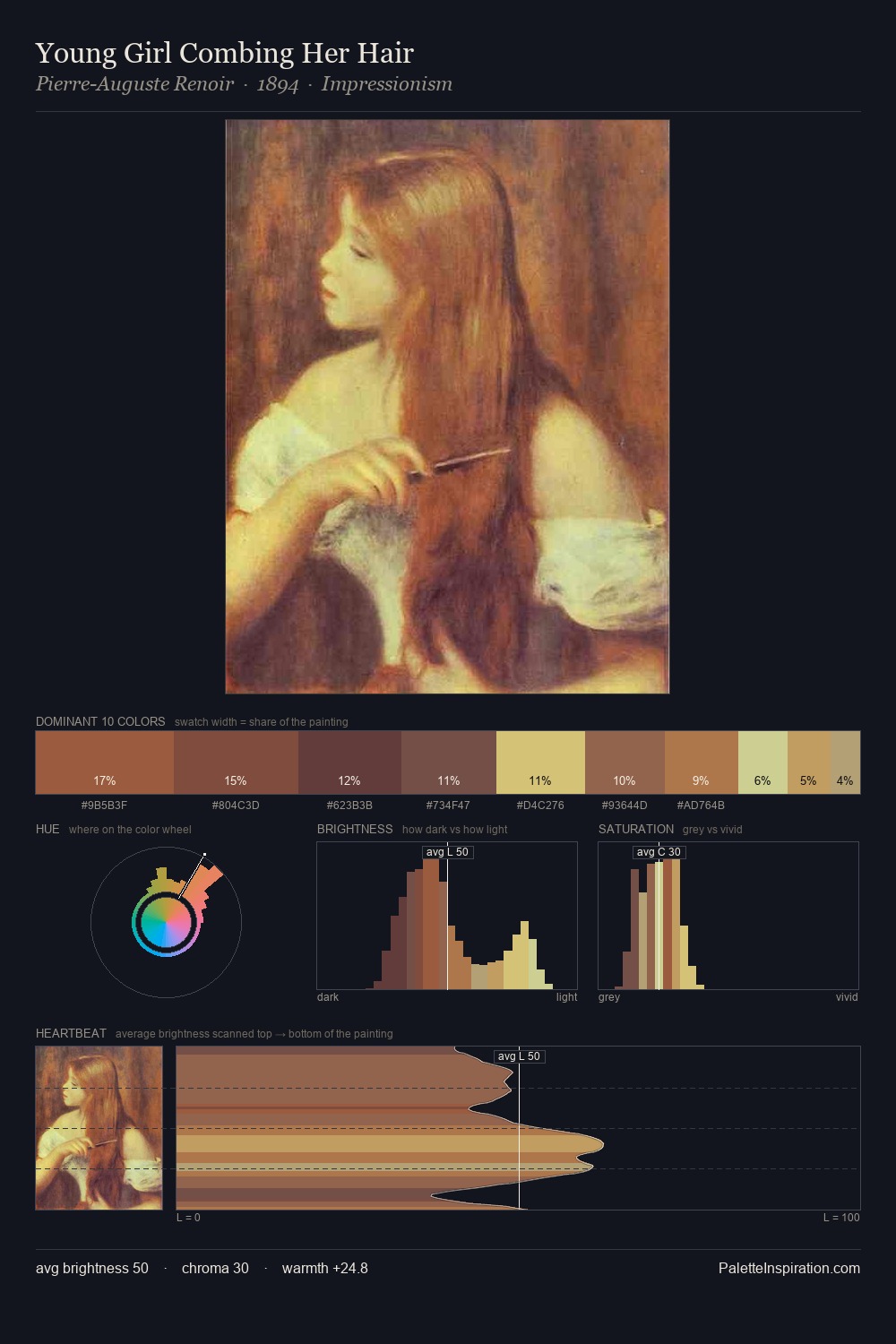Image resolution: width=896 pixels, height=1344 pixels.
Task: Click the hex code '#D4C276'
Action: [540, 806]
